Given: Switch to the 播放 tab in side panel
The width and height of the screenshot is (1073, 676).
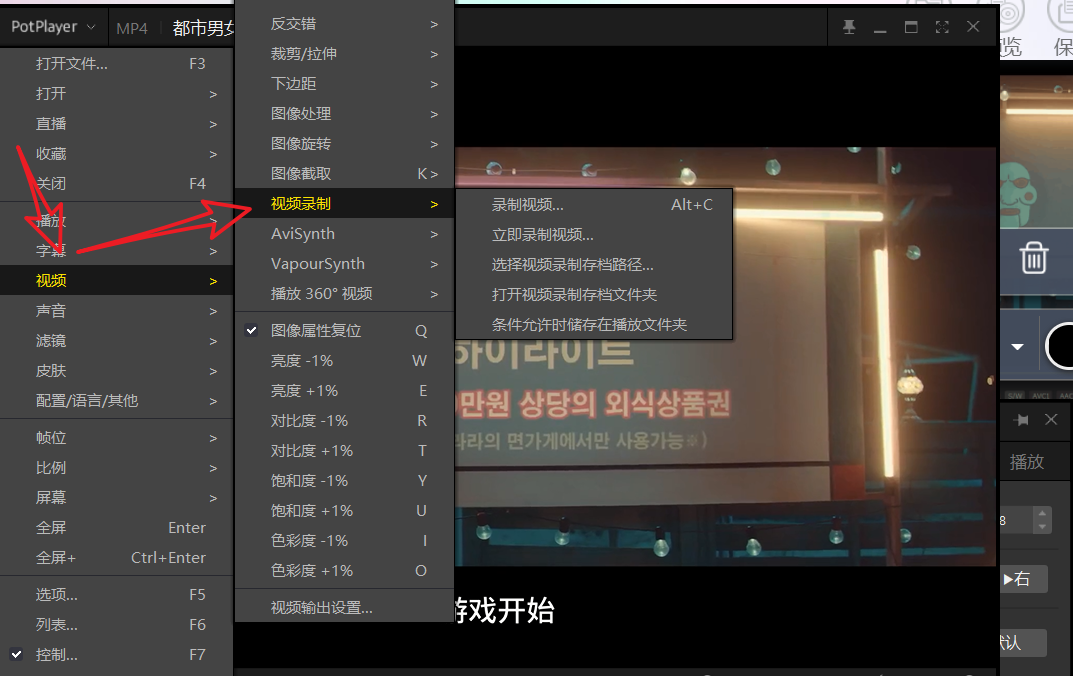Looking at the screenshot, I should tap(1027, 462).
